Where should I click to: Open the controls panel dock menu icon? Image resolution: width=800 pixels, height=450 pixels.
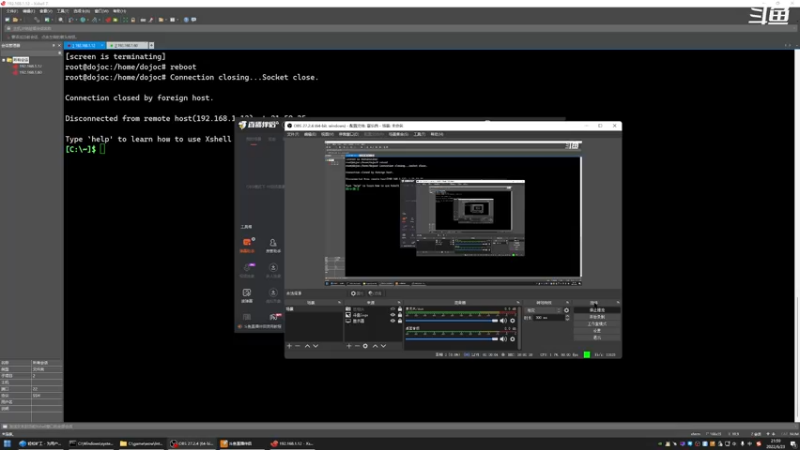(x=618, y=303)
